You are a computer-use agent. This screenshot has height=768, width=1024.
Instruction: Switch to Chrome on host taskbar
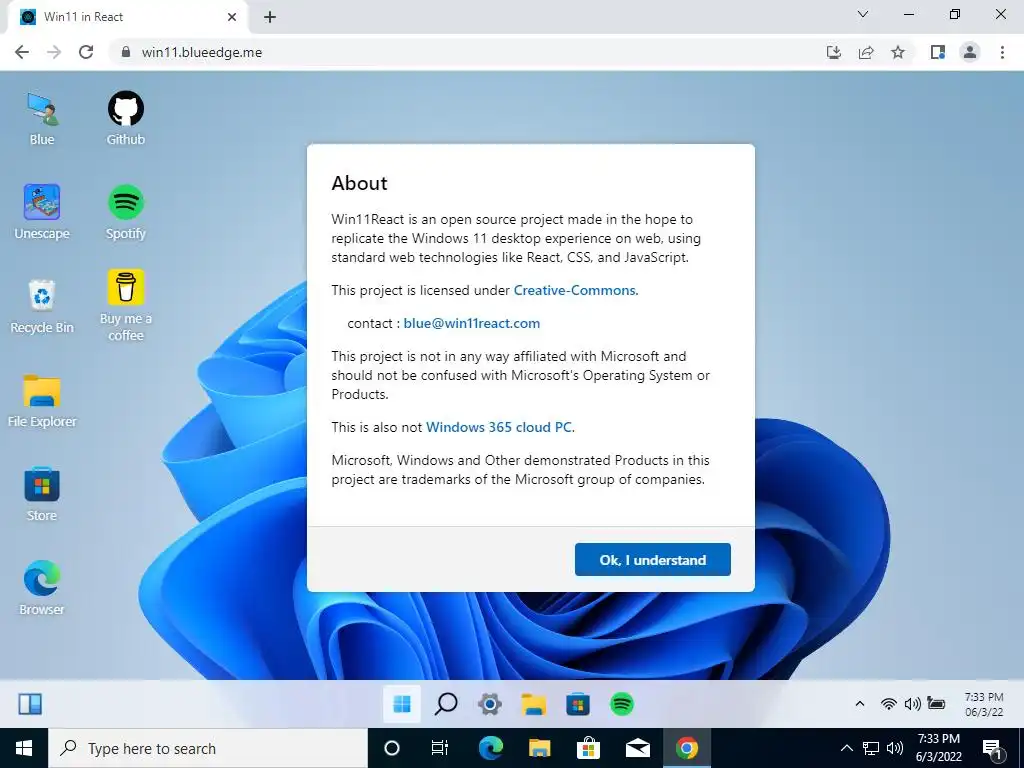coord(686,748)
